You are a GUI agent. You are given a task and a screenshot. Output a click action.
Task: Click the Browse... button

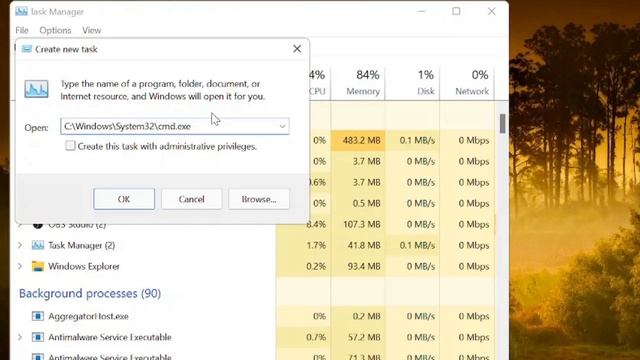coord(259,199)
